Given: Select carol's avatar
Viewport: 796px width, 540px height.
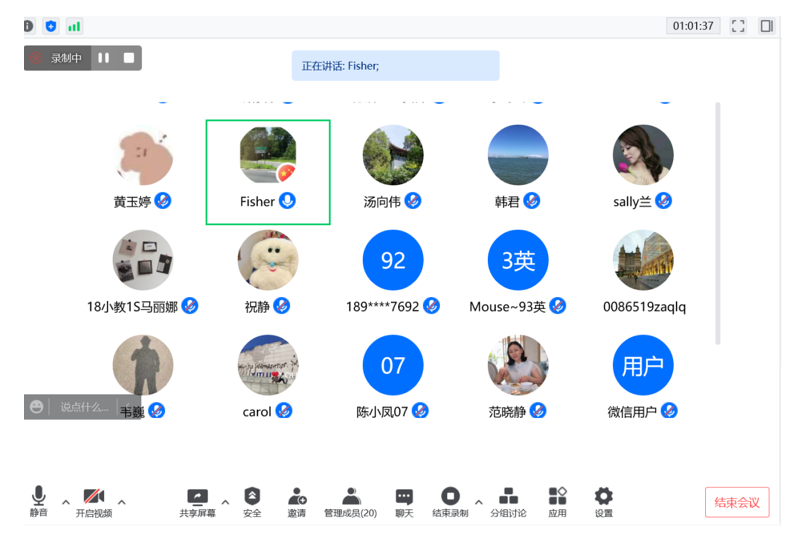Looking at the screenshot, I should [268, 365].
